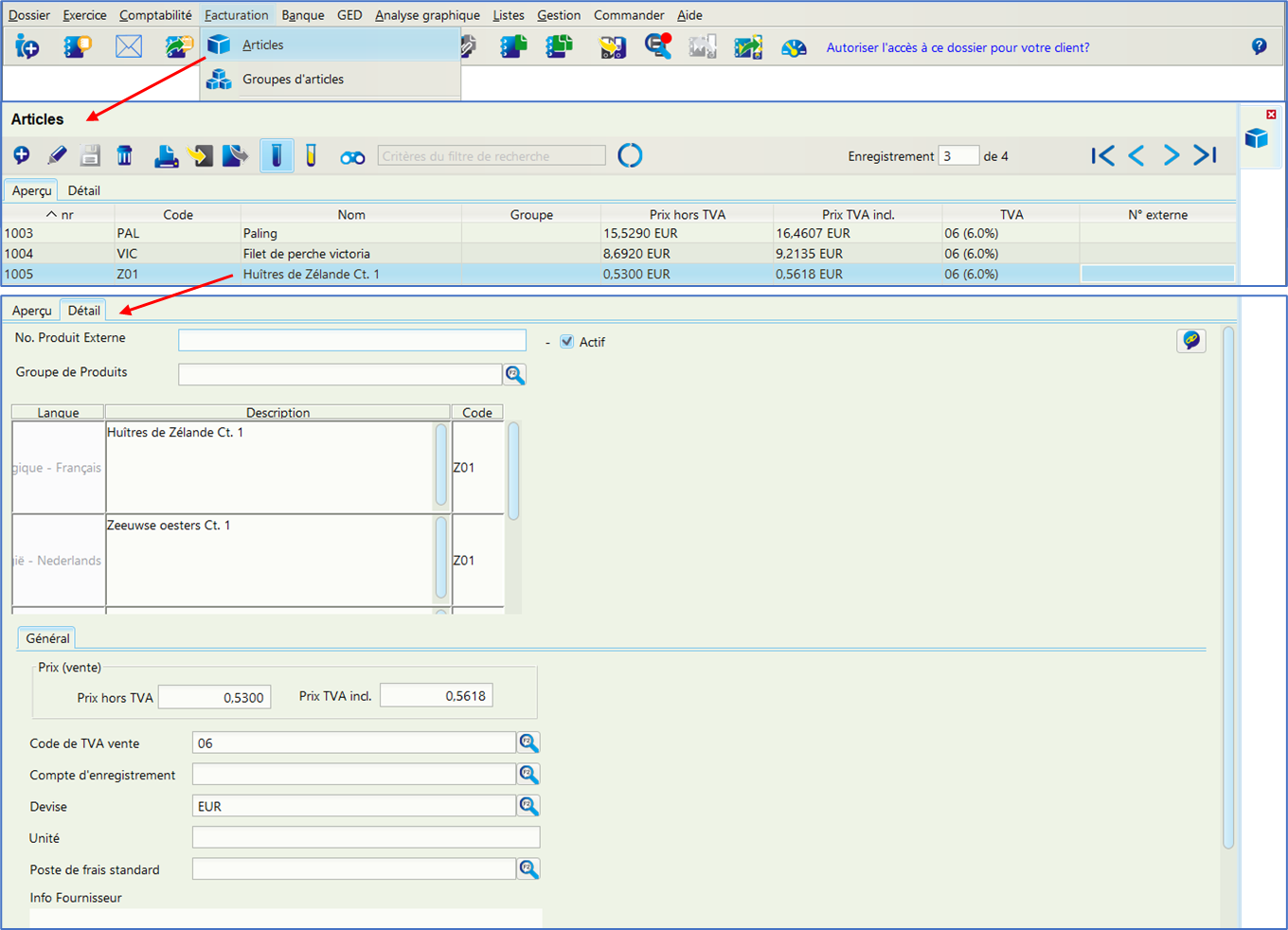
Task: Open Aperçu tab in the lower detail panel
Action: pos(32,311)
